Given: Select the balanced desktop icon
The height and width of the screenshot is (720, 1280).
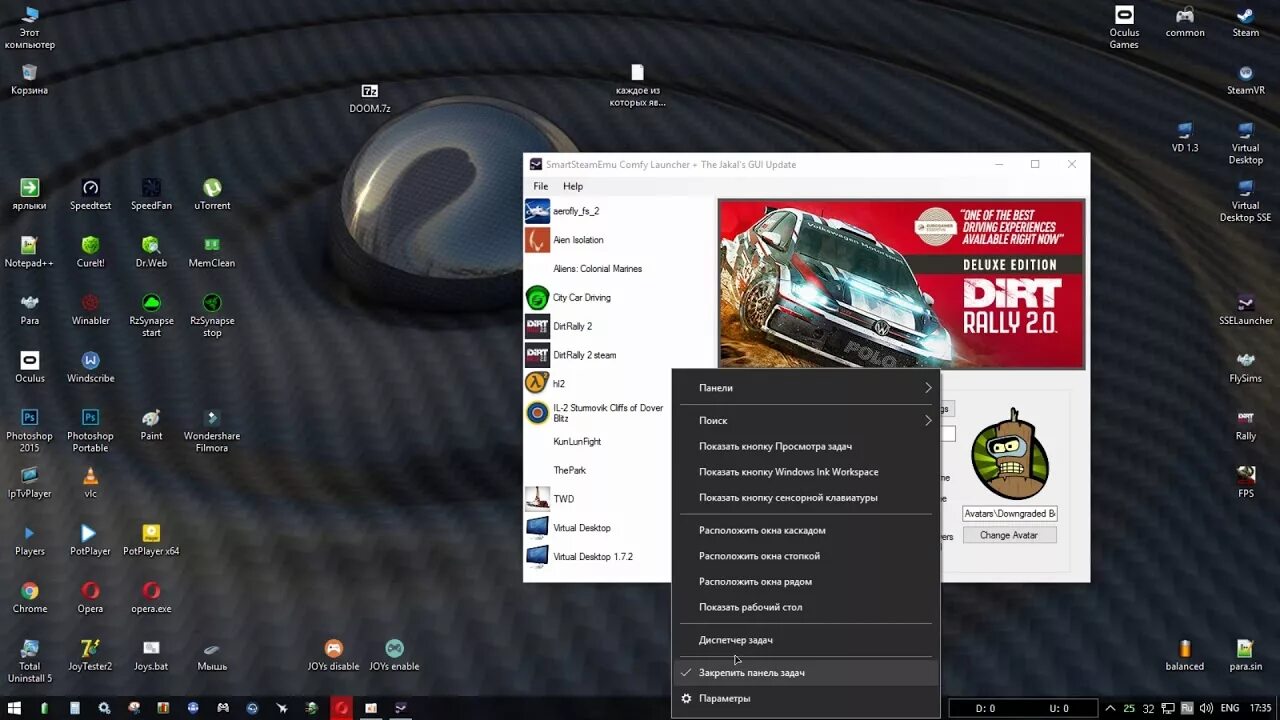Looking at the screenshot, I should click(1185, 655).
